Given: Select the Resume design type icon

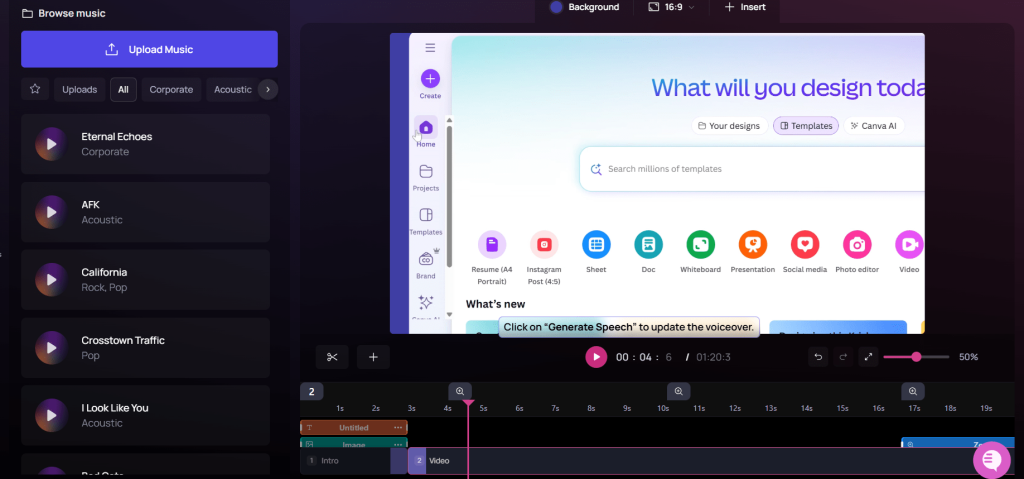Looking at the screenshot, I should 492,245.
